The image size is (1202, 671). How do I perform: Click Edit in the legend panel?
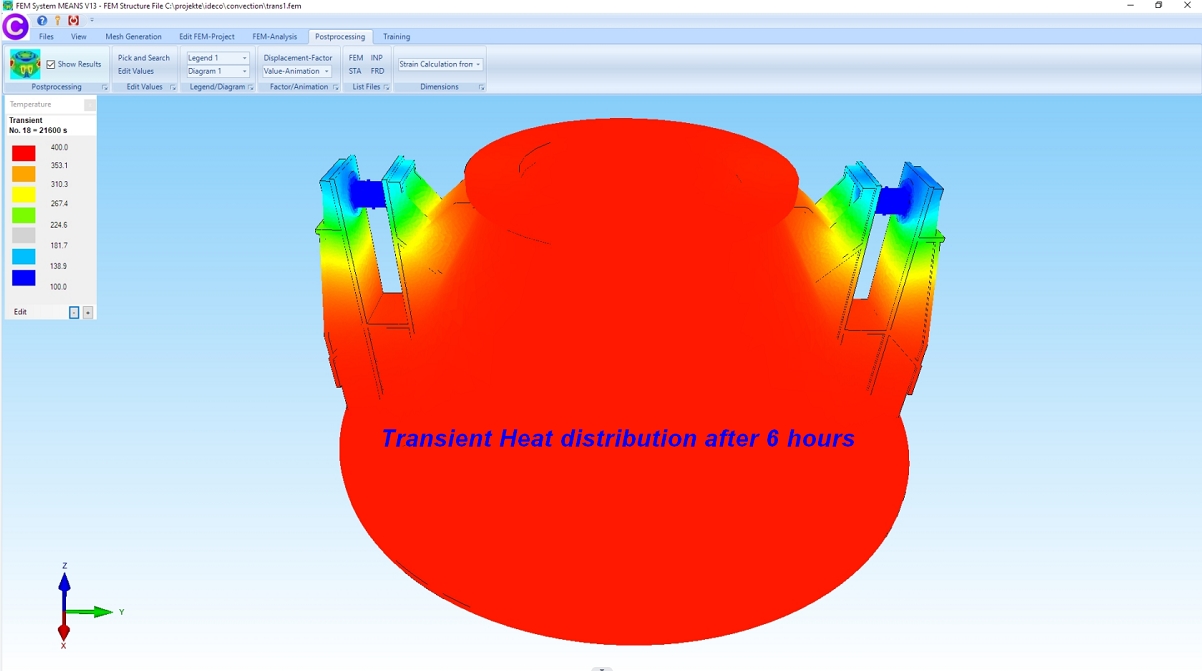20,312
